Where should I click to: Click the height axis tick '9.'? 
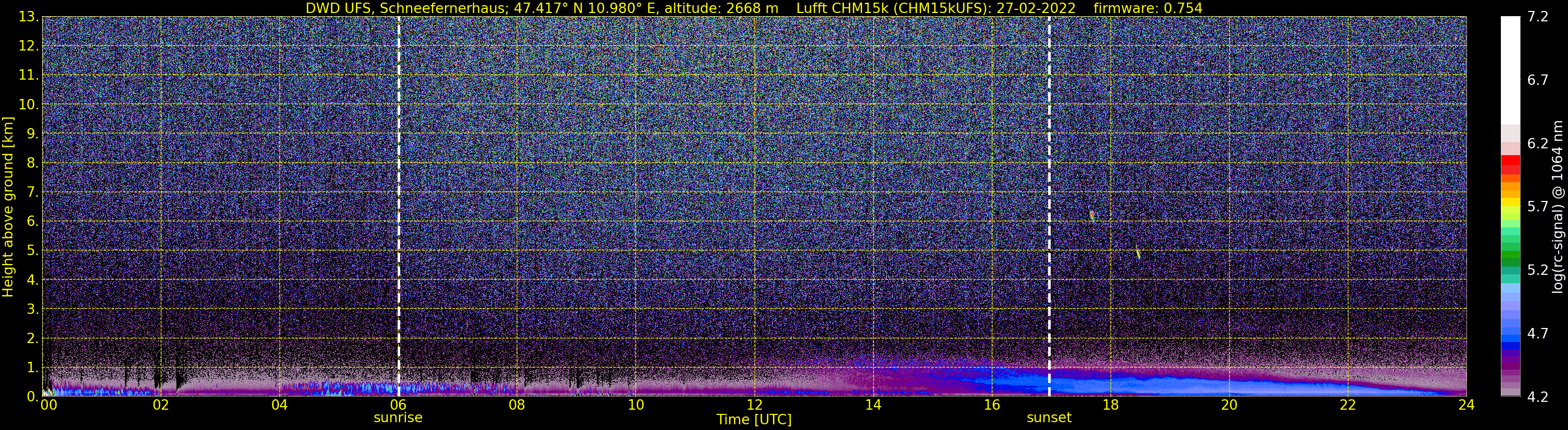[x=33, y=134]
